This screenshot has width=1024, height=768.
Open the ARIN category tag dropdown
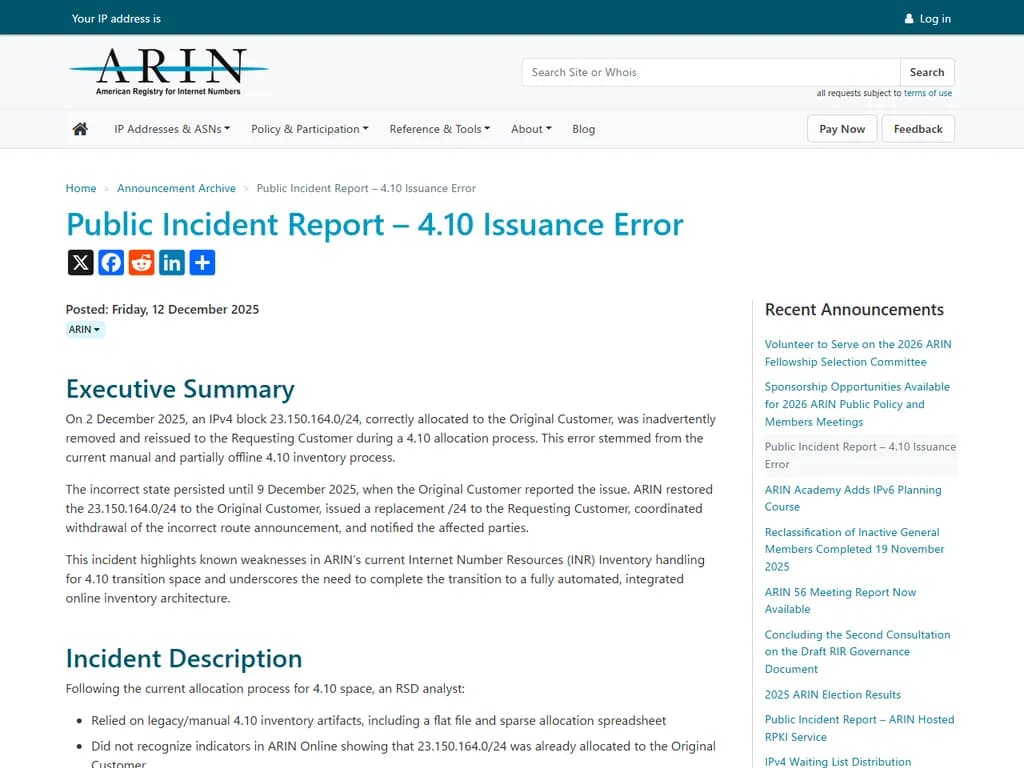84,329
